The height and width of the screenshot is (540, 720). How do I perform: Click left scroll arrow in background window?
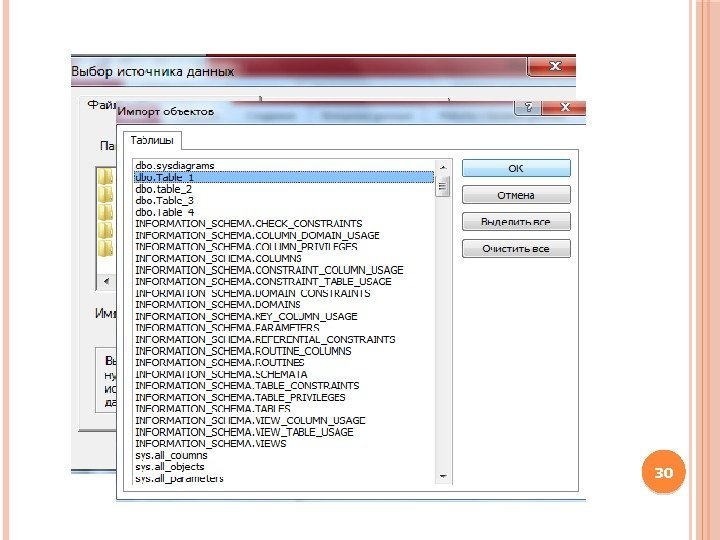(106, 281)
